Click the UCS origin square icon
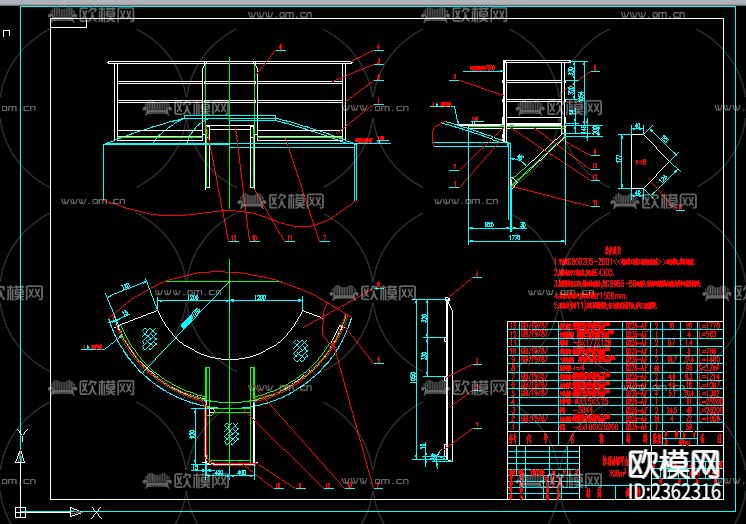Screen dimensions: 746x524 click(20, 512)
